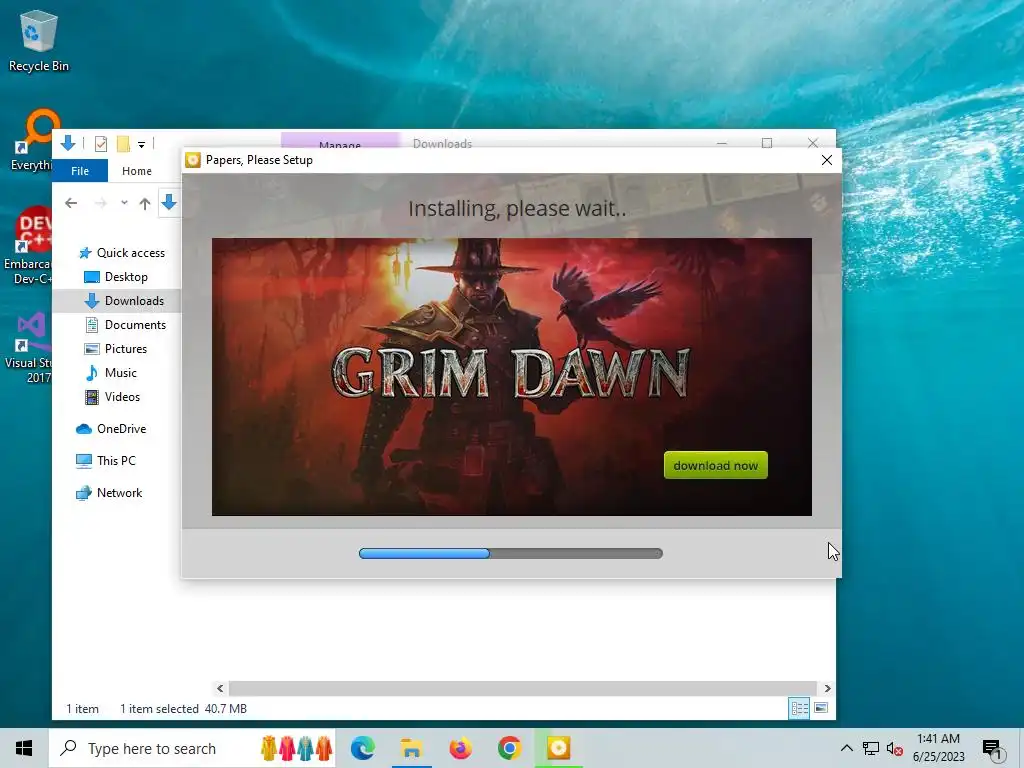
Task: Click the OneDrive cloud icon
Action: pos(84,429)
